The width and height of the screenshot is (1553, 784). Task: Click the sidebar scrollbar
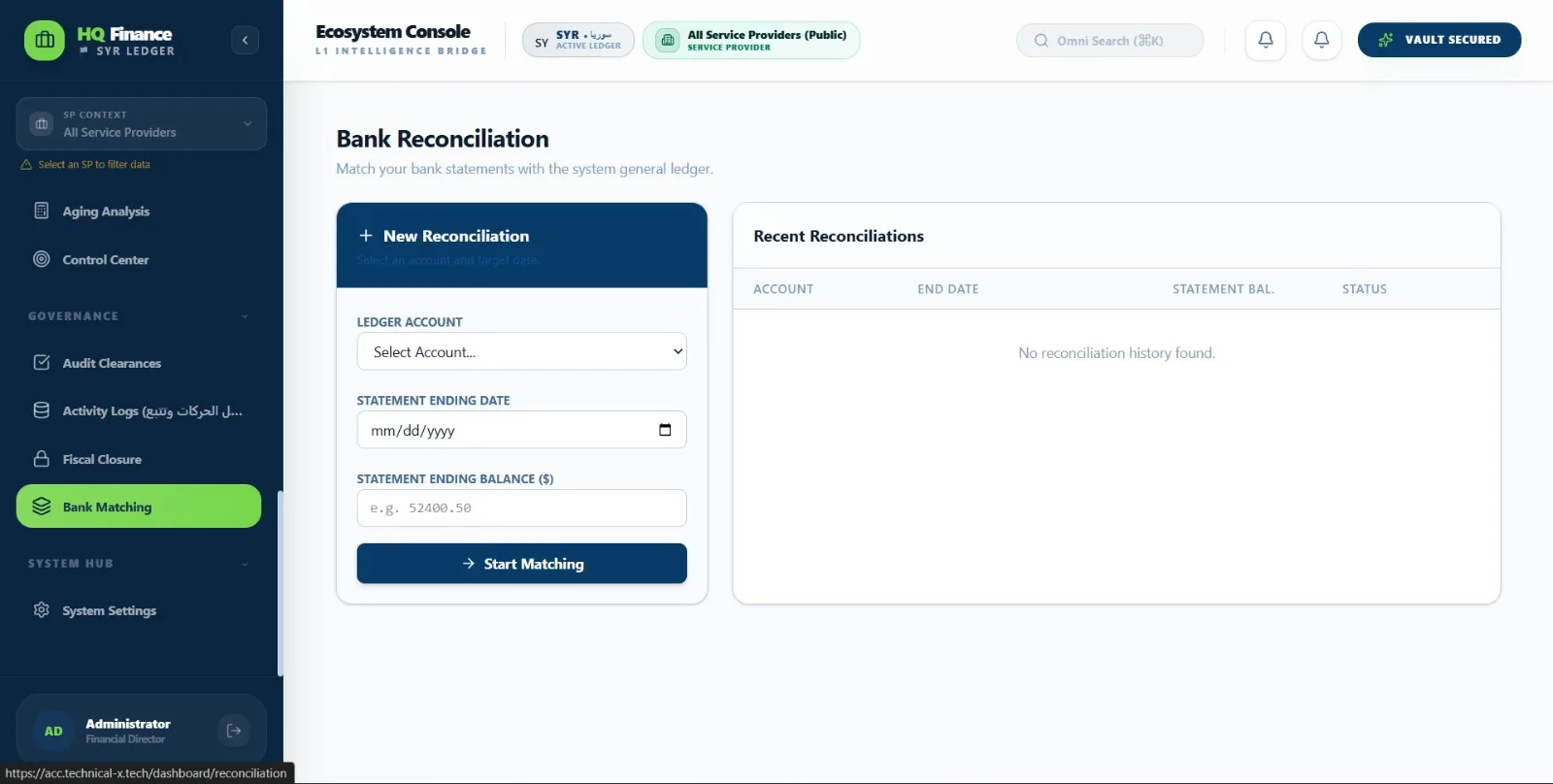(x=281, y=584)
